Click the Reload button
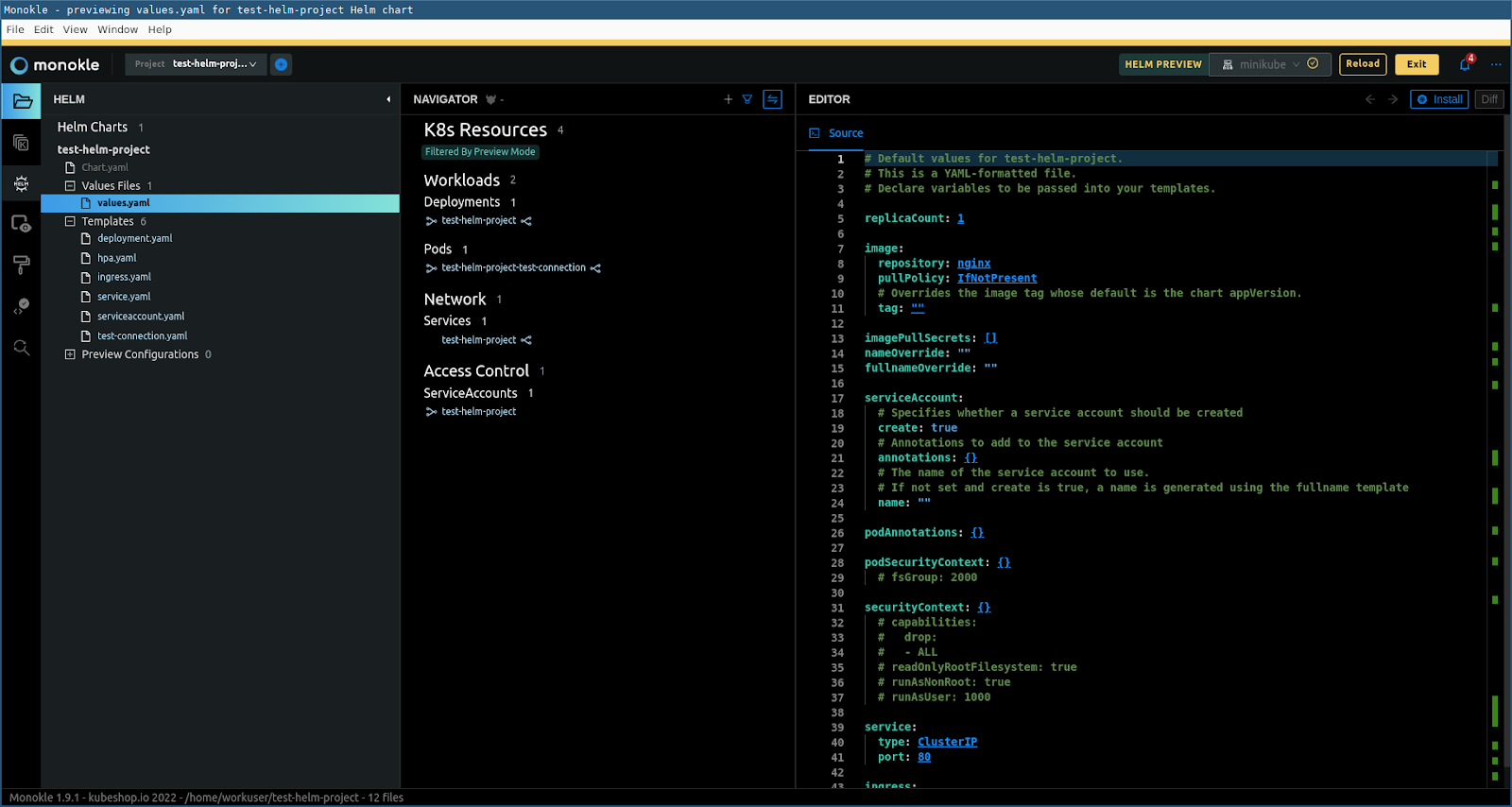This screenshot has width=1512, height=807. coord(1362,64)
